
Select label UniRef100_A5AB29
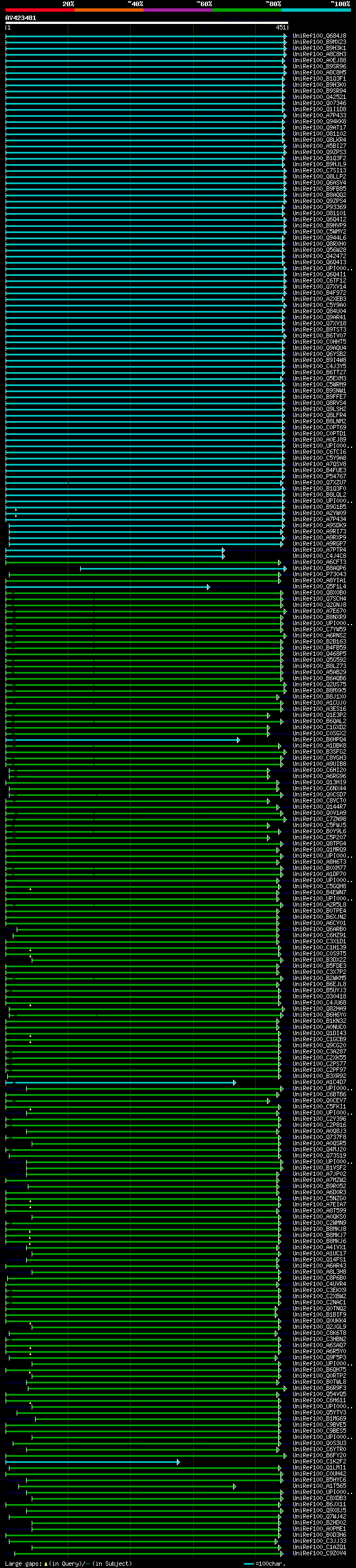click(x=319, y=672)
